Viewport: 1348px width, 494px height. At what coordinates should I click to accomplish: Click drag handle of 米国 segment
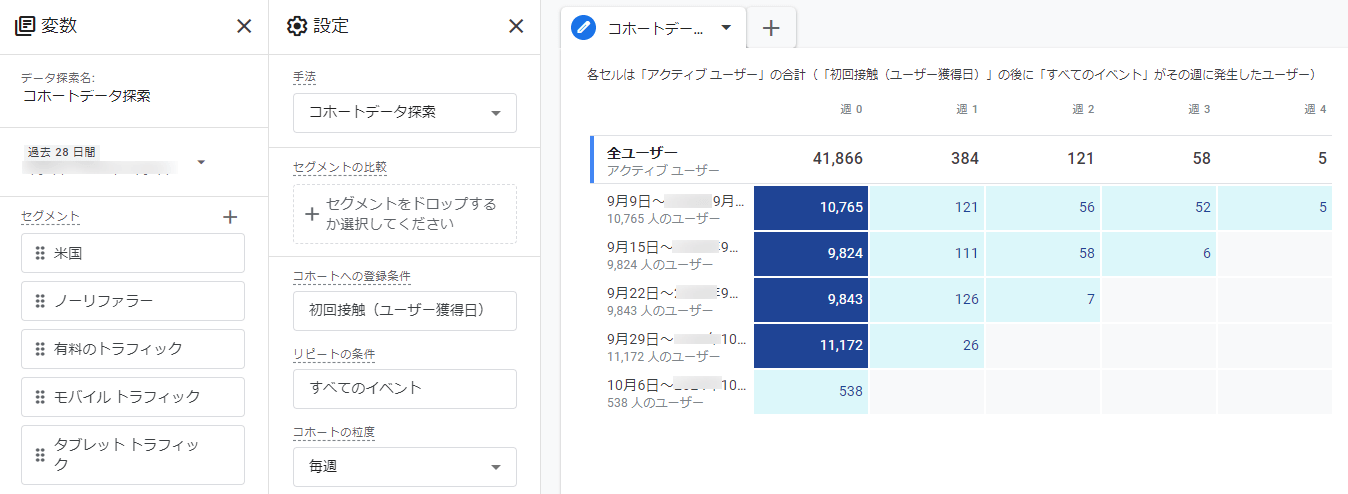41,253
